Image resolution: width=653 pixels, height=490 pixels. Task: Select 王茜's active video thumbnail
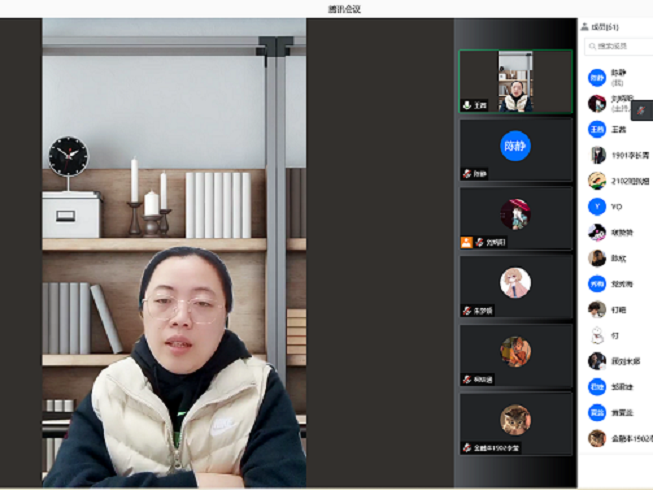[x=516, y=81]
